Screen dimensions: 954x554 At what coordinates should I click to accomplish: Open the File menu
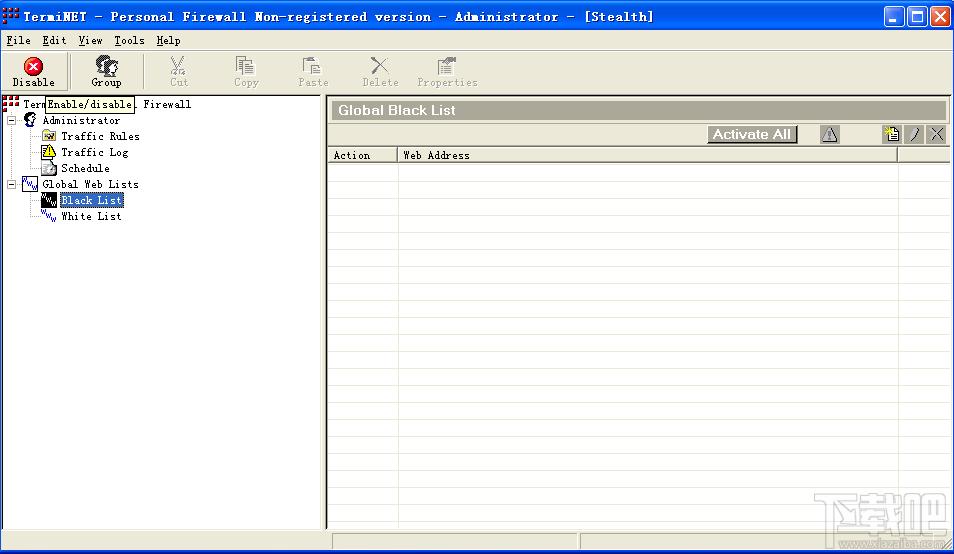(x=18, y=40)
